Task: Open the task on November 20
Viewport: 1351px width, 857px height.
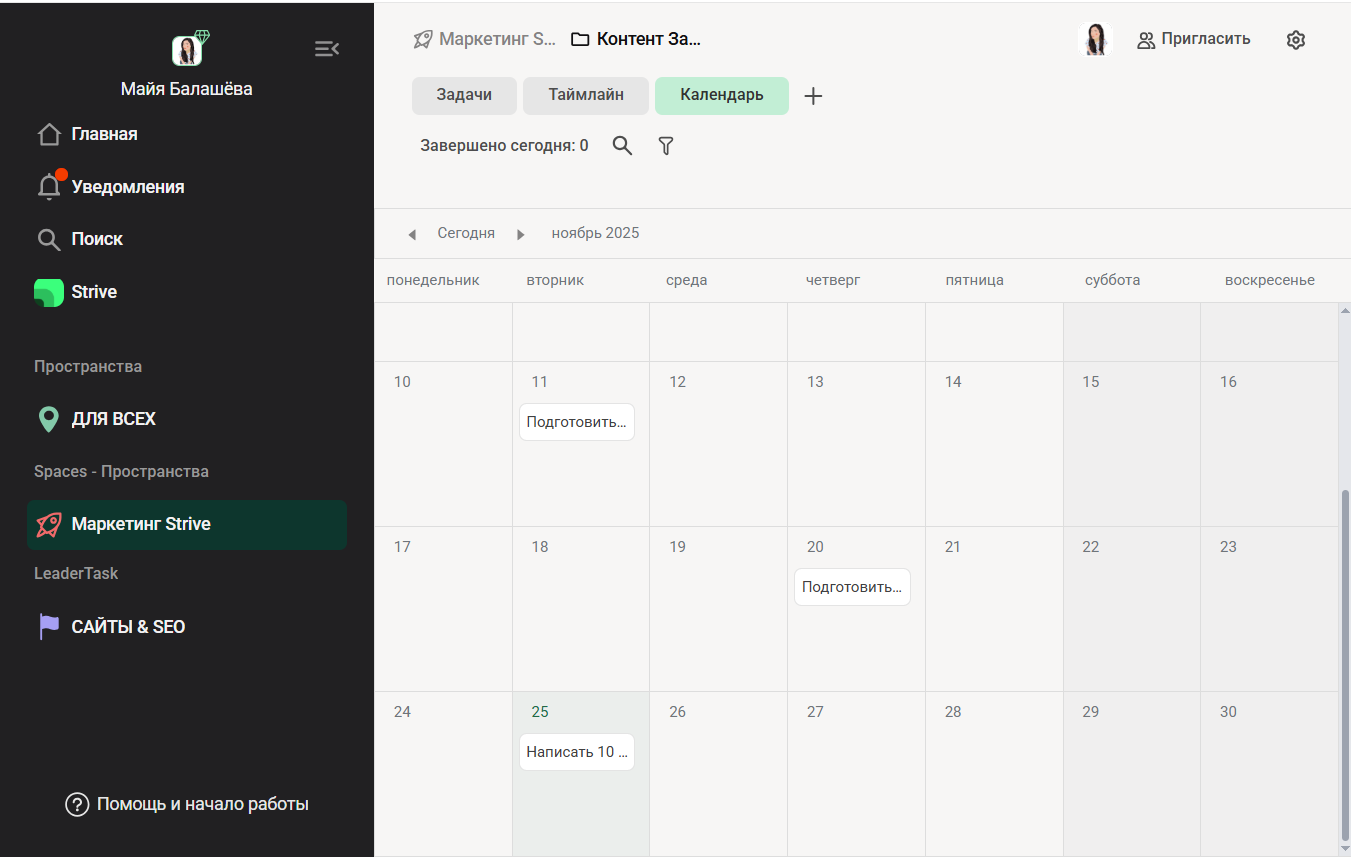Action: tap(852, 587)
